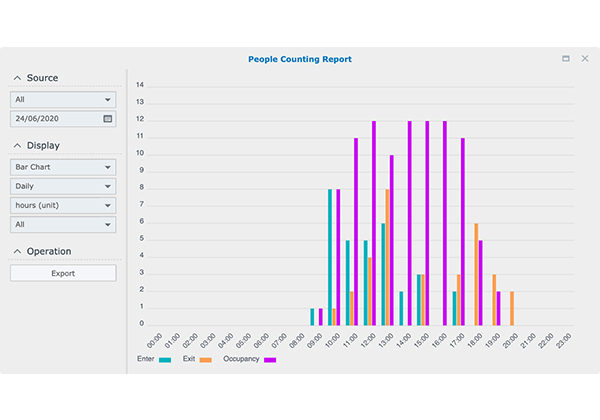The image size is (600, 420).
Task: Open the calendar icon in date field
Action: 108,119
